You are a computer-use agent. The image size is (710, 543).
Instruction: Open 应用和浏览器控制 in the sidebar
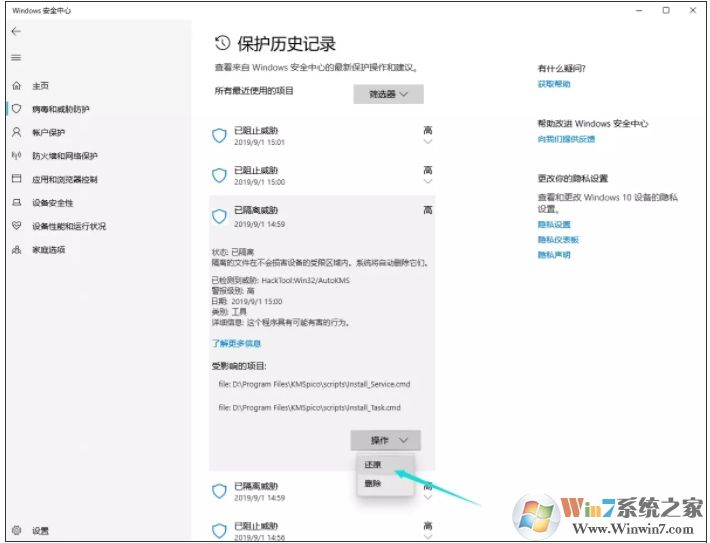65,180
